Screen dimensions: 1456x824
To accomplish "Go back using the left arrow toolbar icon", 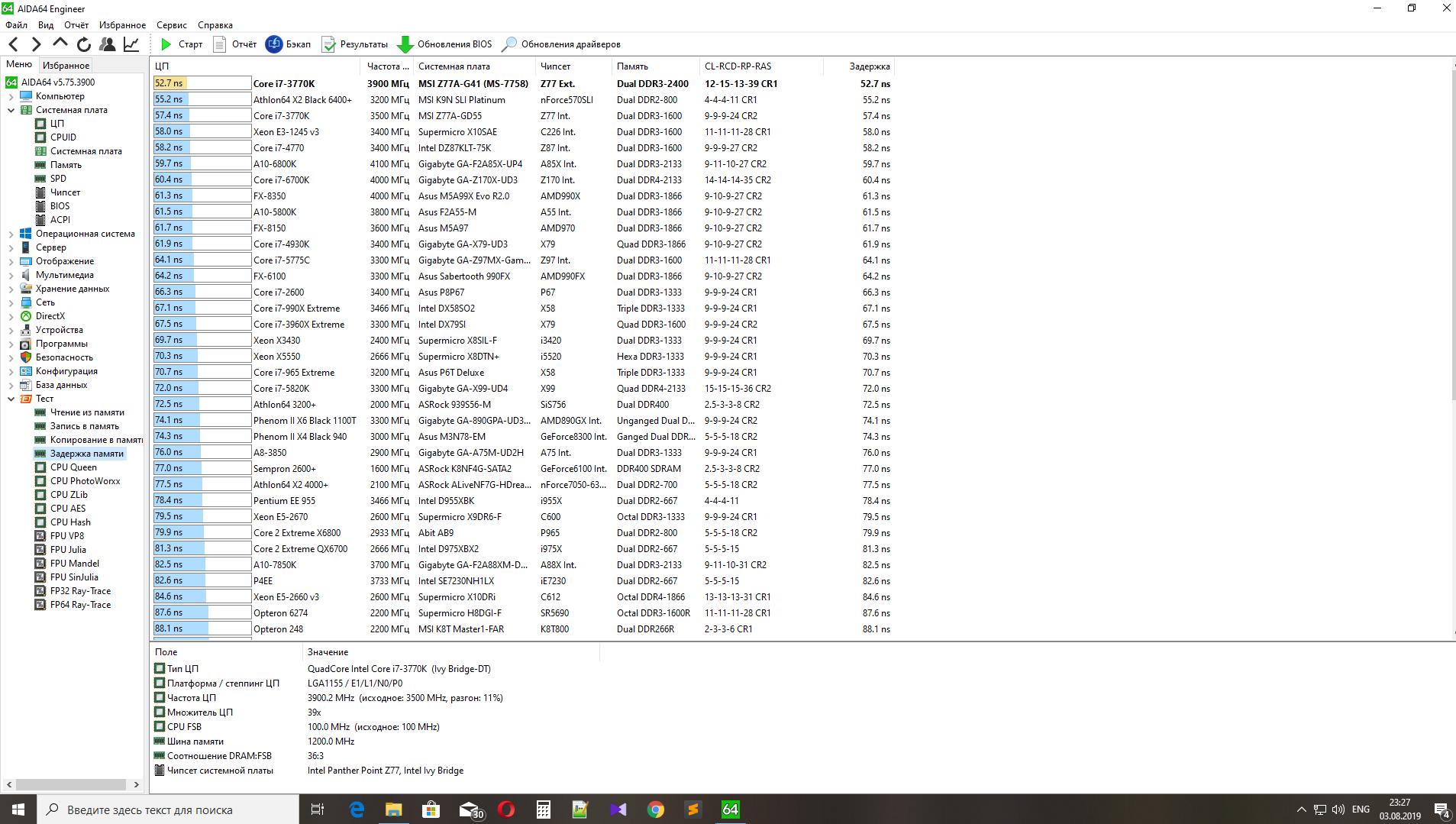I will coord(13,44).
